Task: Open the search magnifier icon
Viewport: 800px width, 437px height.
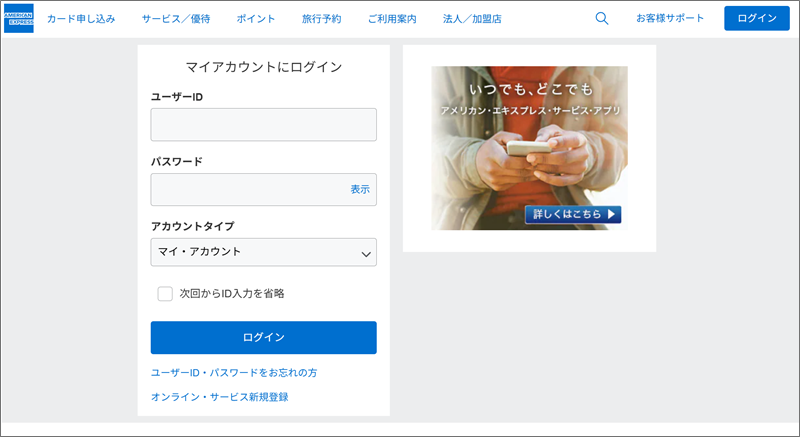Action: (602, 18)
